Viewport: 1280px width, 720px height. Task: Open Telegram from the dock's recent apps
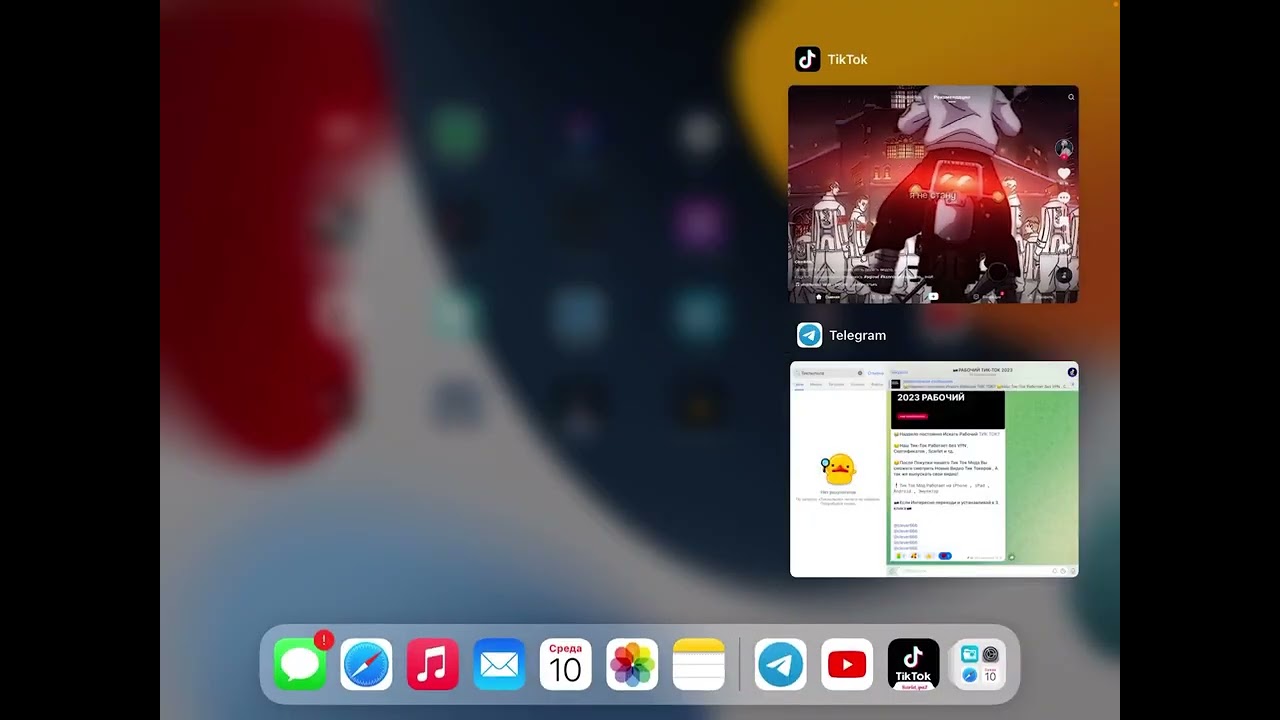(781, 665)
